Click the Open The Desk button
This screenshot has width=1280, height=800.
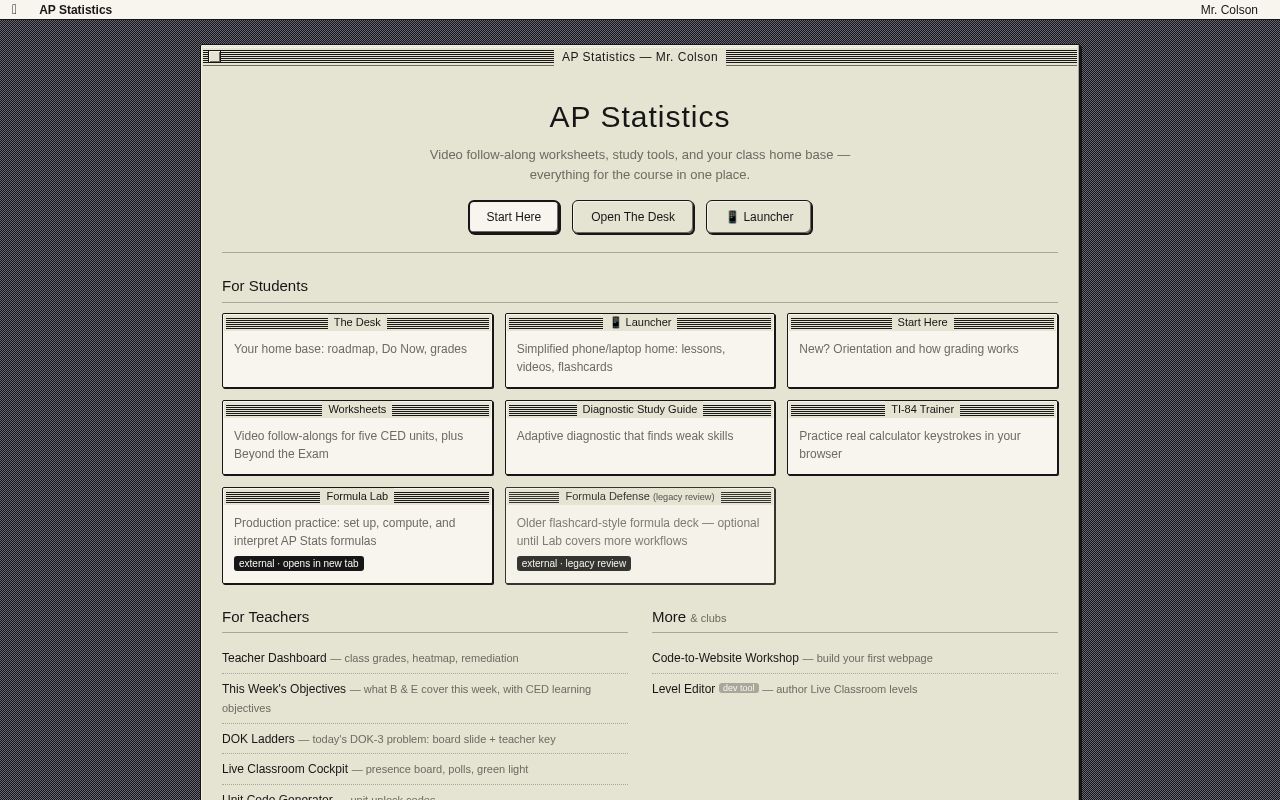(633, 217)
